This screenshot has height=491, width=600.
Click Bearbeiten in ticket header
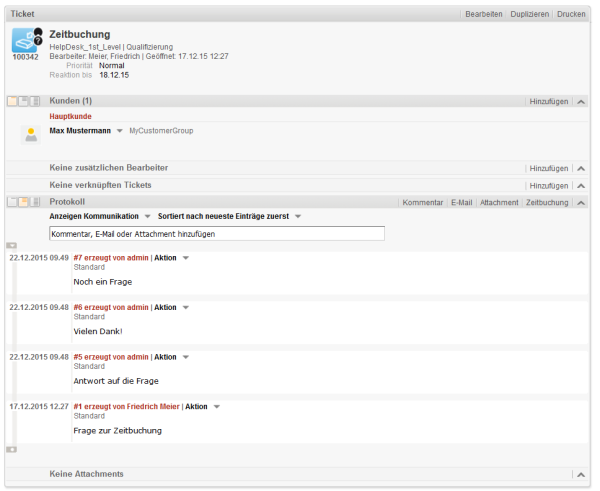pyautogui.click(x=484, y=14)
